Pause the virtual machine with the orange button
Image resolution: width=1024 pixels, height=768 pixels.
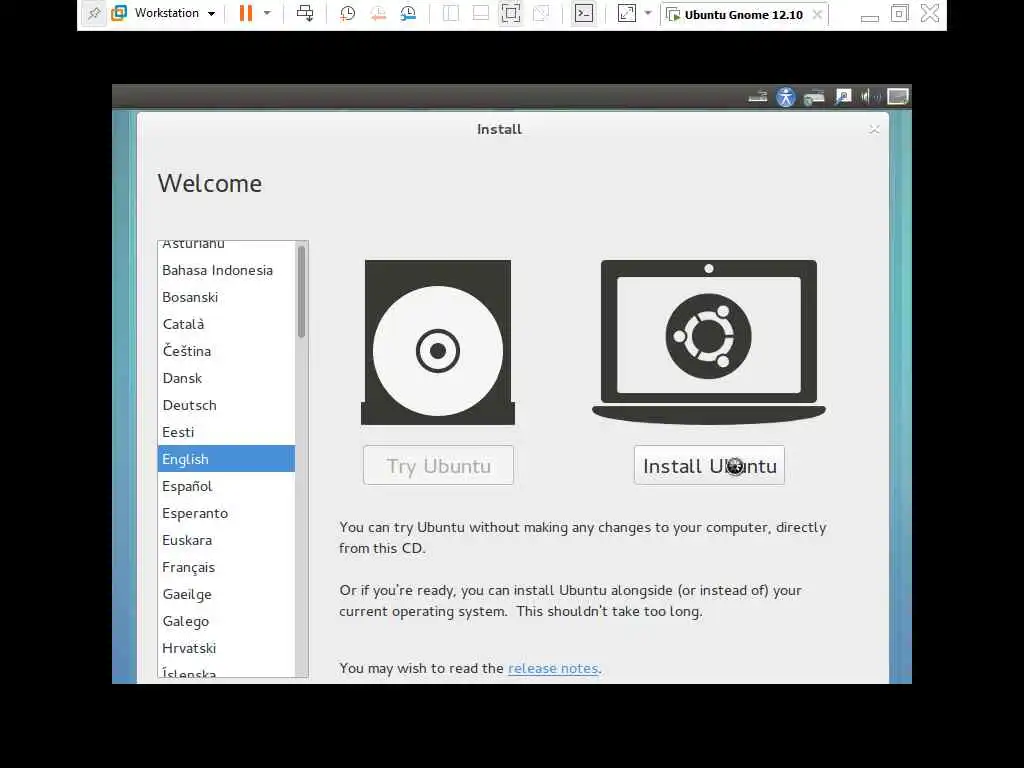[x=246, y=13]
